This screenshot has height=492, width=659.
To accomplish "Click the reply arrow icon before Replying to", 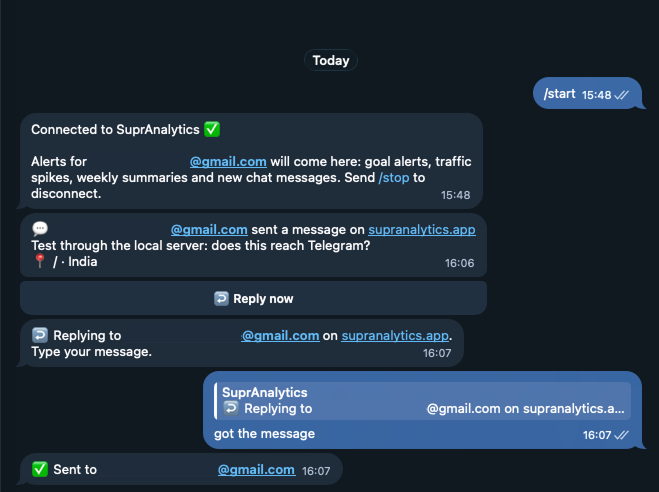I will 40,335.
